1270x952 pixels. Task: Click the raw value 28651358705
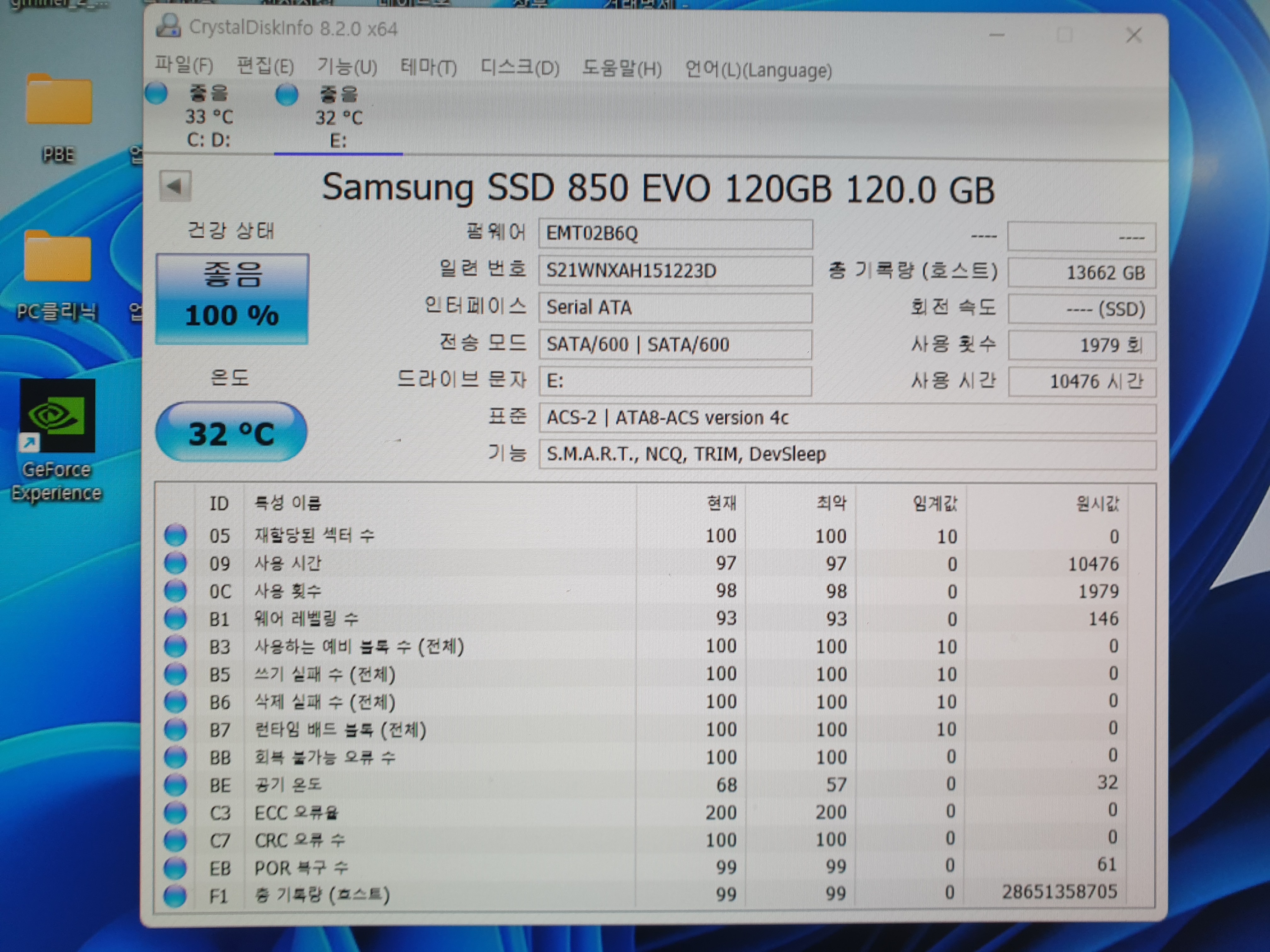[x=1060, y=892]
